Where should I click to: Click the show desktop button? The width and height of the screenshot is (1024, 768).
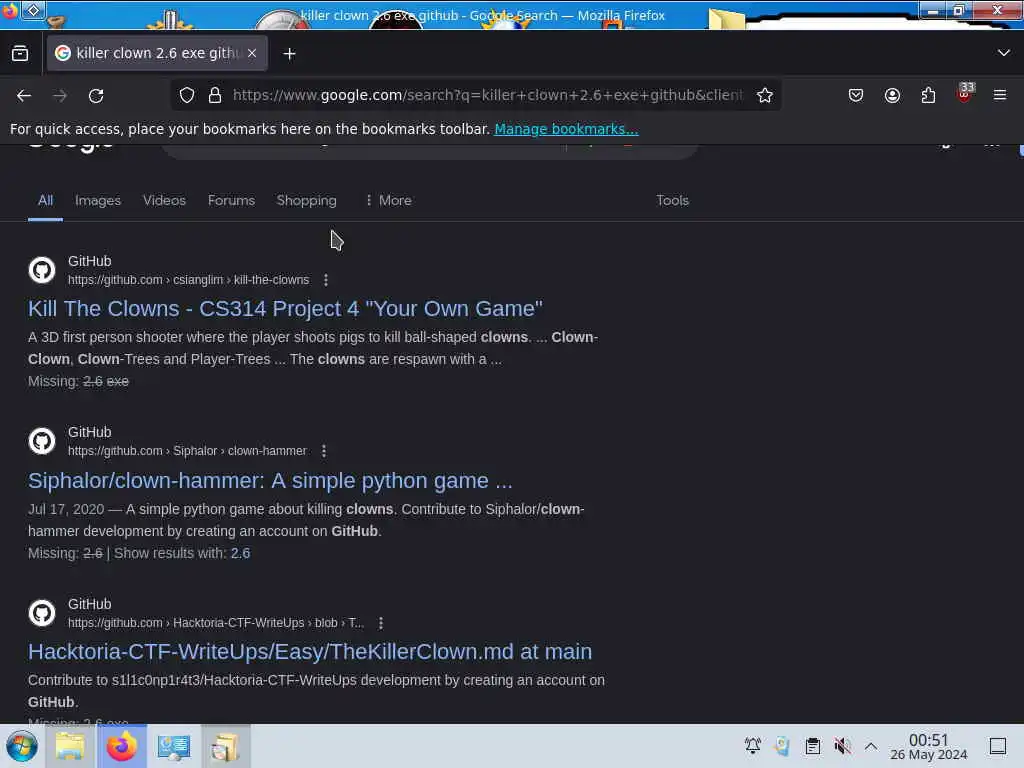998,746
